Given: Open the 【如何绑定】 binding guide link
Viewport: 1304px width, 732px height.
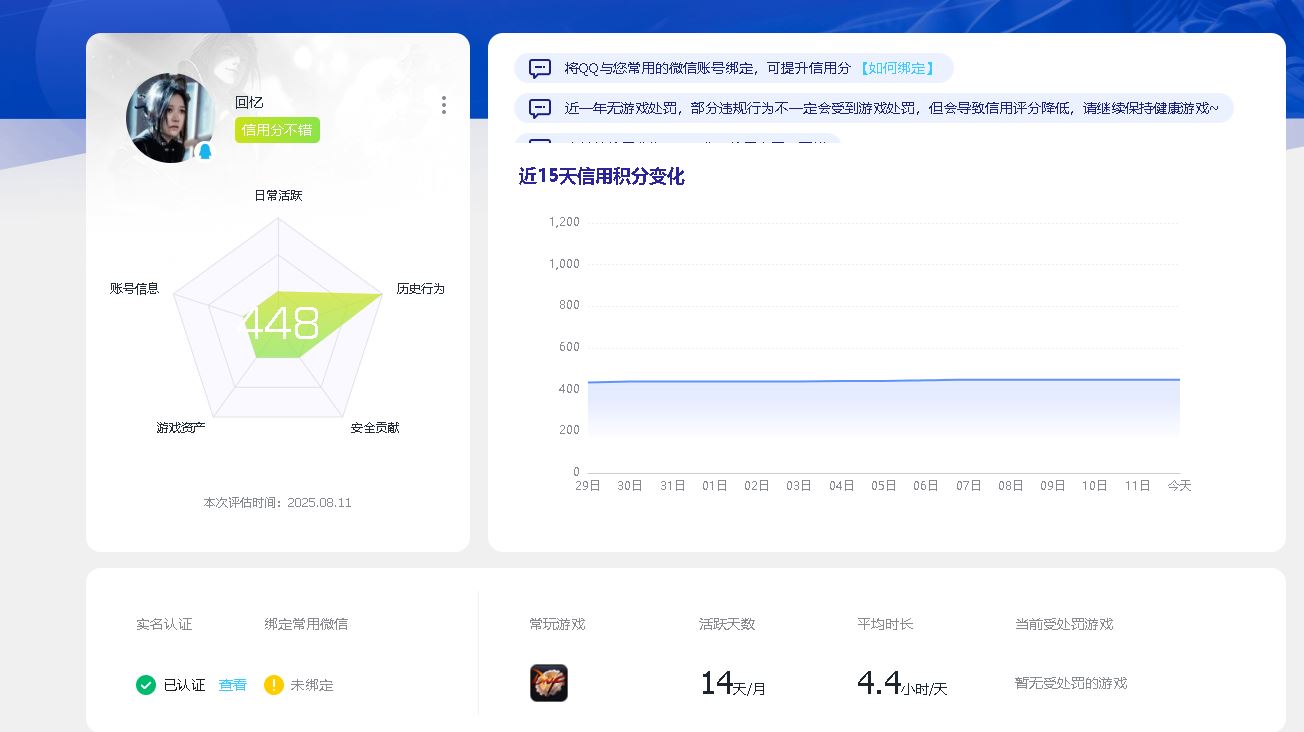Looking at the screenshot, I should pos(898,67).
